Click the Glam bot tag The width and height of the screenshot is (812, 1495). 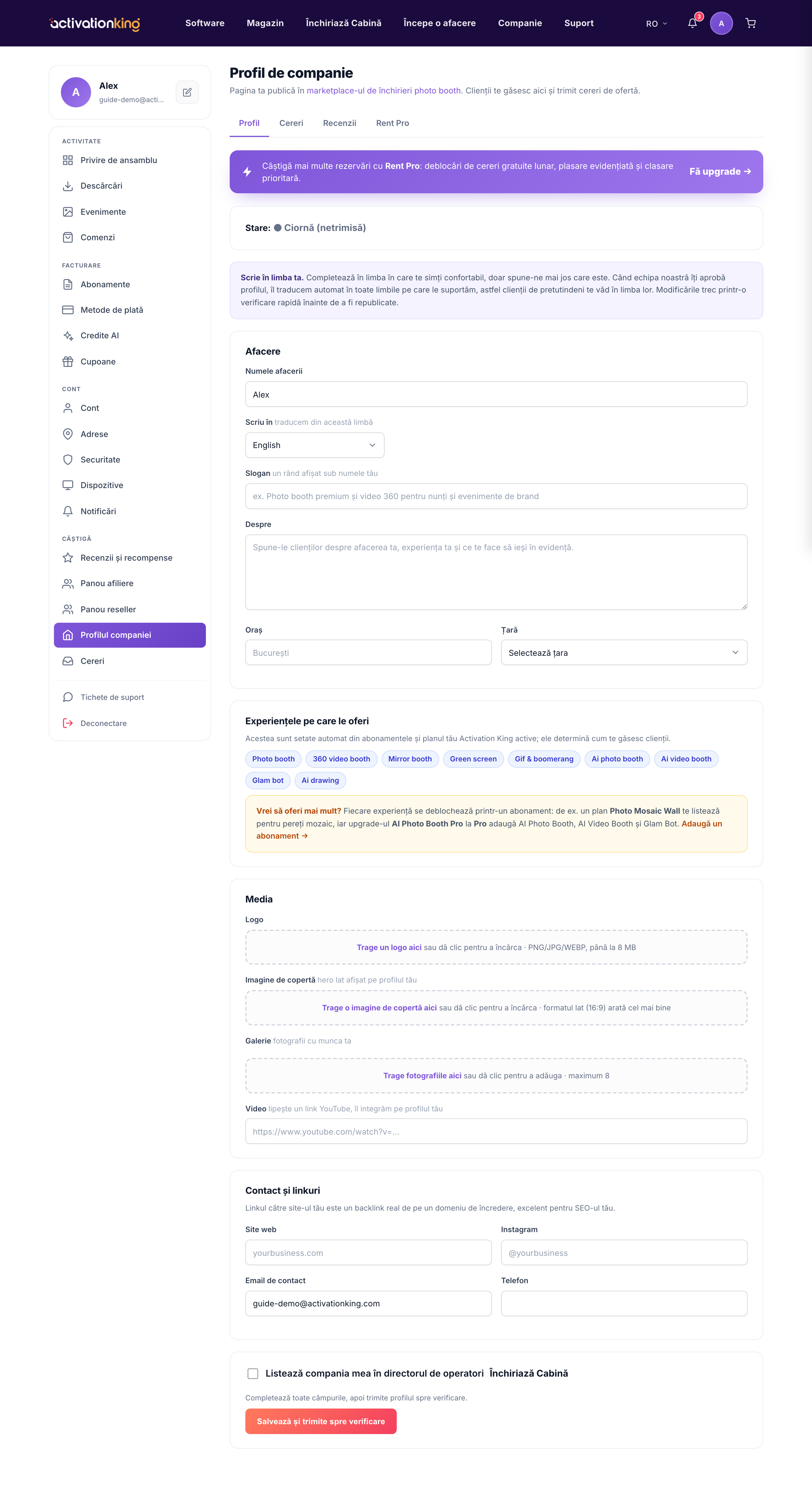click(x=267, y=781)
